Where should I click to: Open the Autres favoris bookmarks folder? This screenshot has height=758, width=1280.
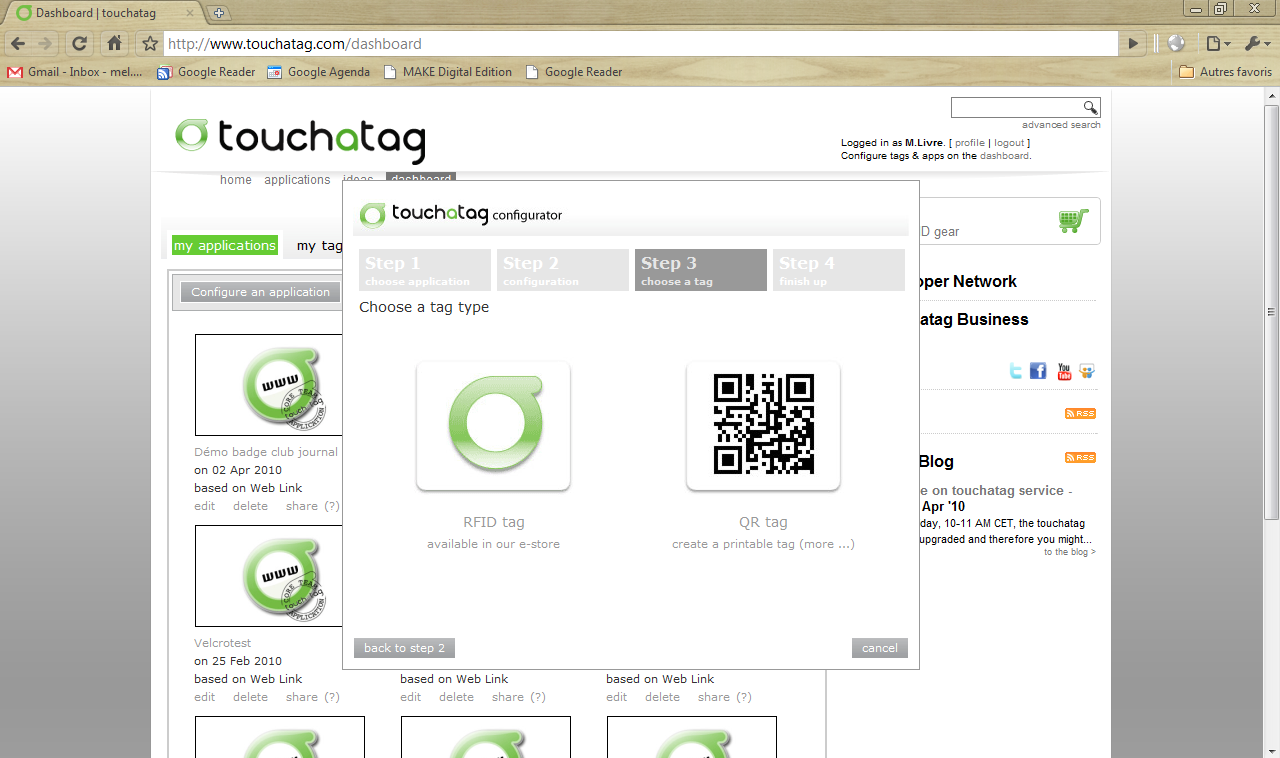pyautogui.click(x=1225, y=72)
